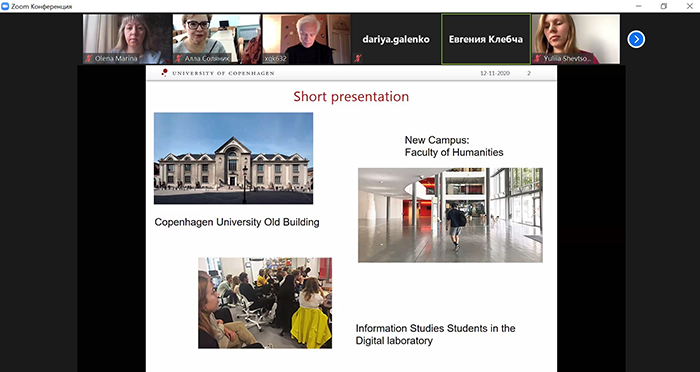Screen dimensions: 700x372
Task: Click the University of Copenhagen seal logo
Action: coord(164,73)
